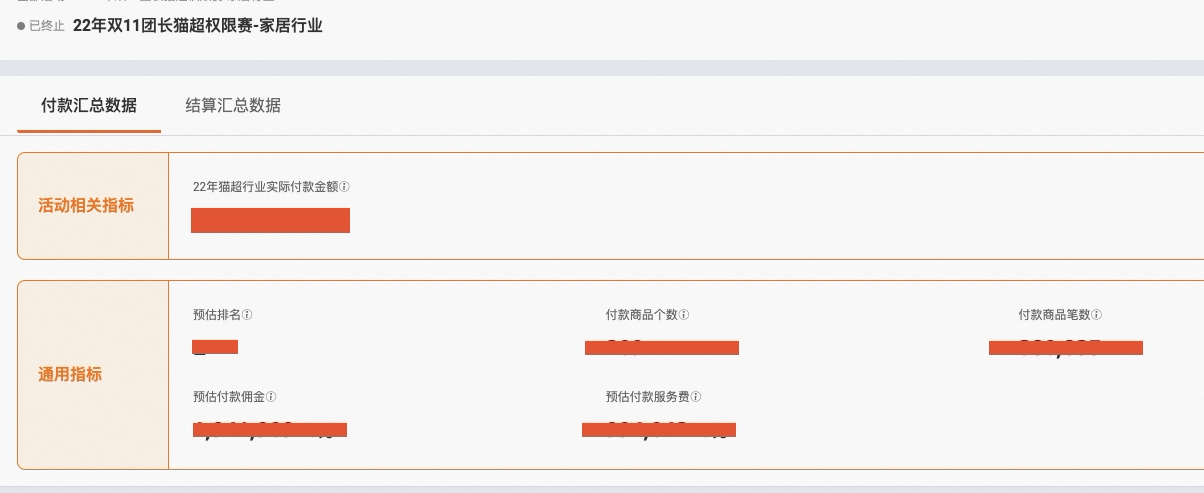Click the 已终止 status label

click(x=46, y=27)
